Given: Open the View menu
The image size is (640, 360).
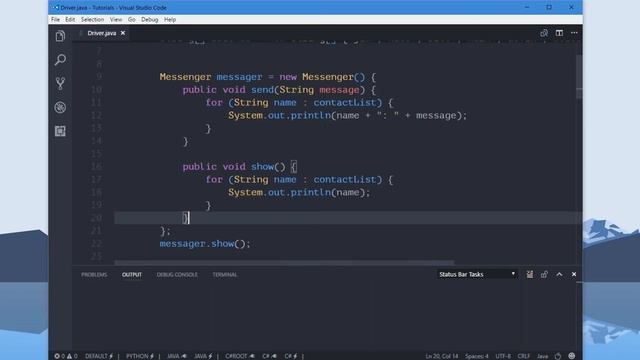Looking at the screenshot, I should point(116,20).
